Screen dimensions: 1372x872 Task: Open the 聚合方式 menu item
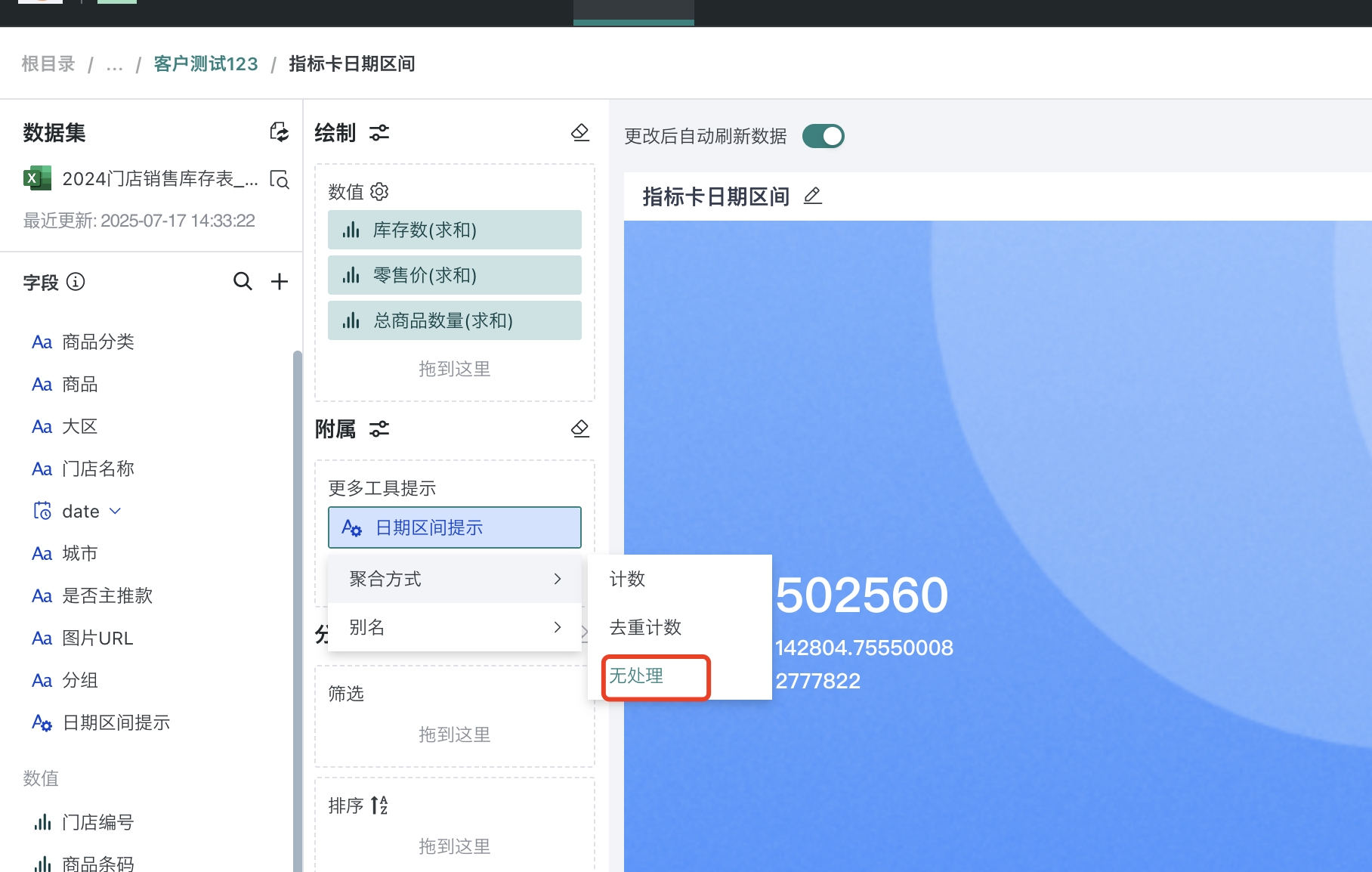pos(455,579)
